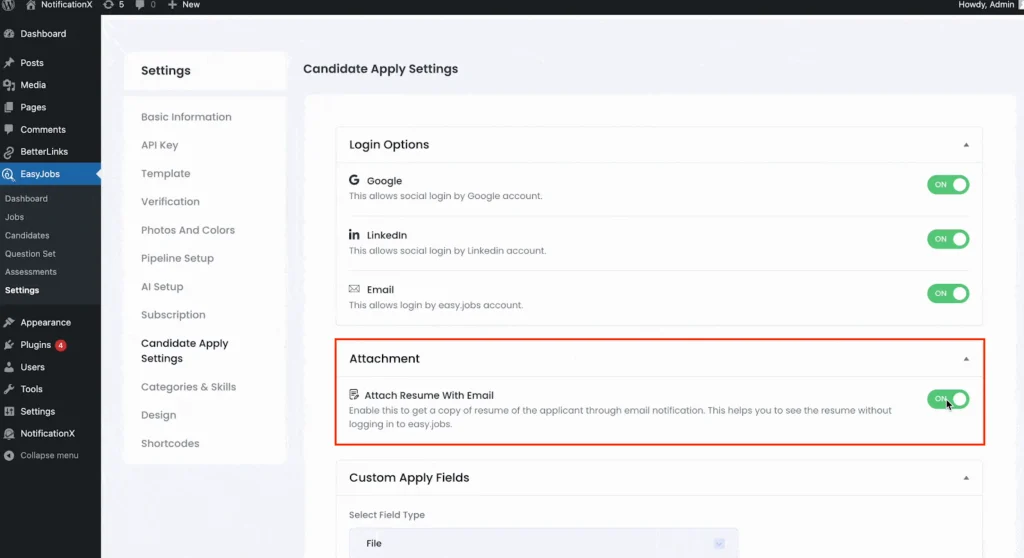Click the WordPress Settings icon in sidebar
The image size is (1024, 558).
(x=9, y=411)
